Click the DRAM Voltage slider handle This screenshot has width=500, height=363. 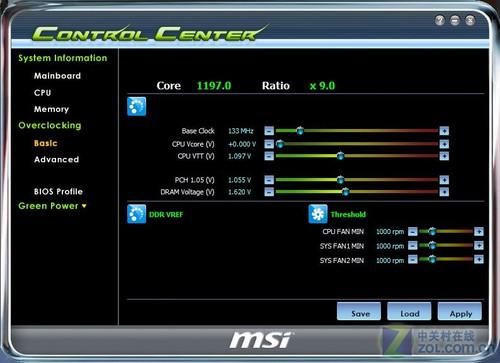(346, 192)
